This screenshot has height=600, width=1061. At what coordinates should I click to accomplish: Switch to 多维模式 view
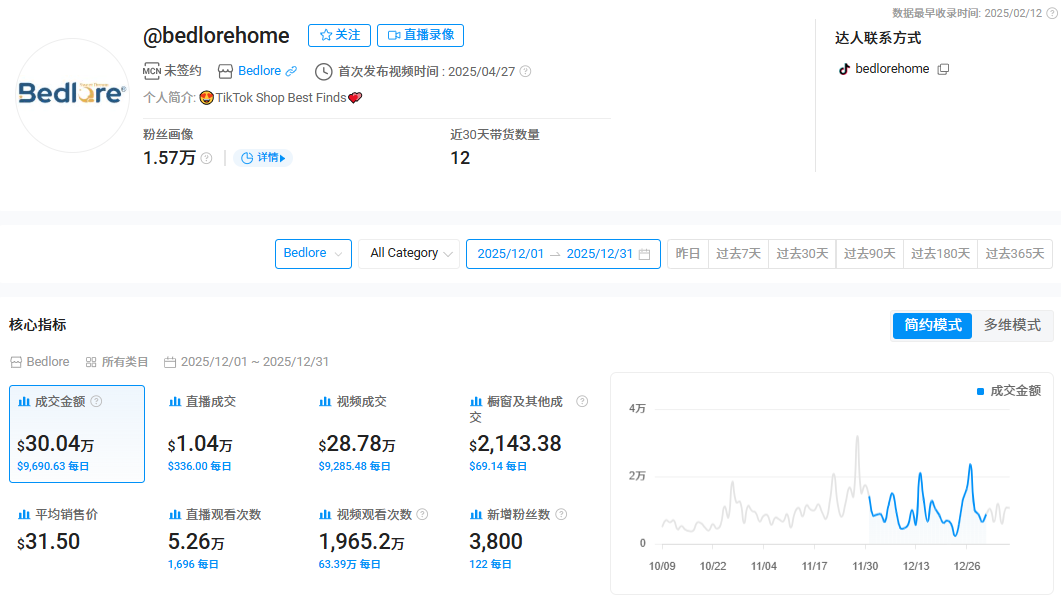[1014, 325]
